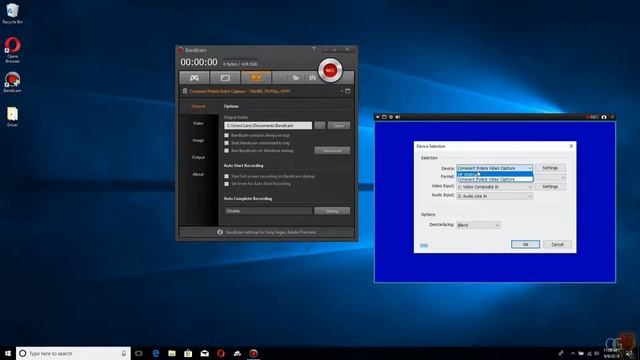Screen dimensions: 640x360
Task: Select the Driver item on desktop
Action: 12,117
